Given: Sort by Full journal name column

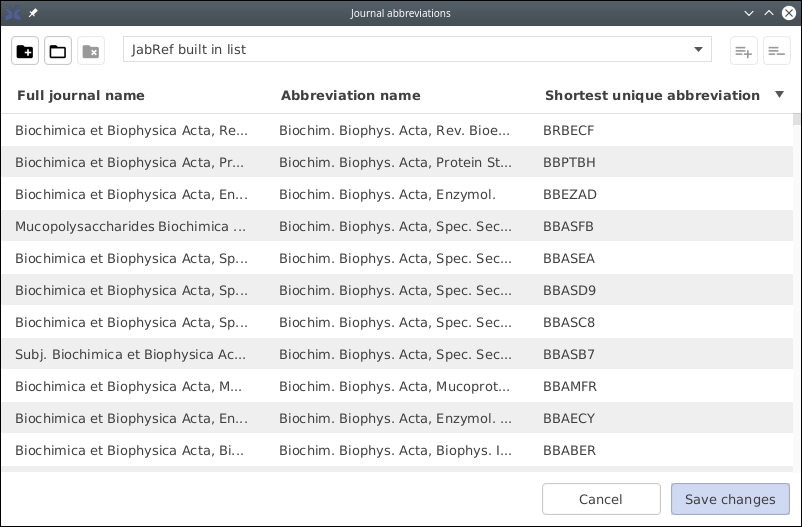Looking at the screenshot, I should pos(81,96).
